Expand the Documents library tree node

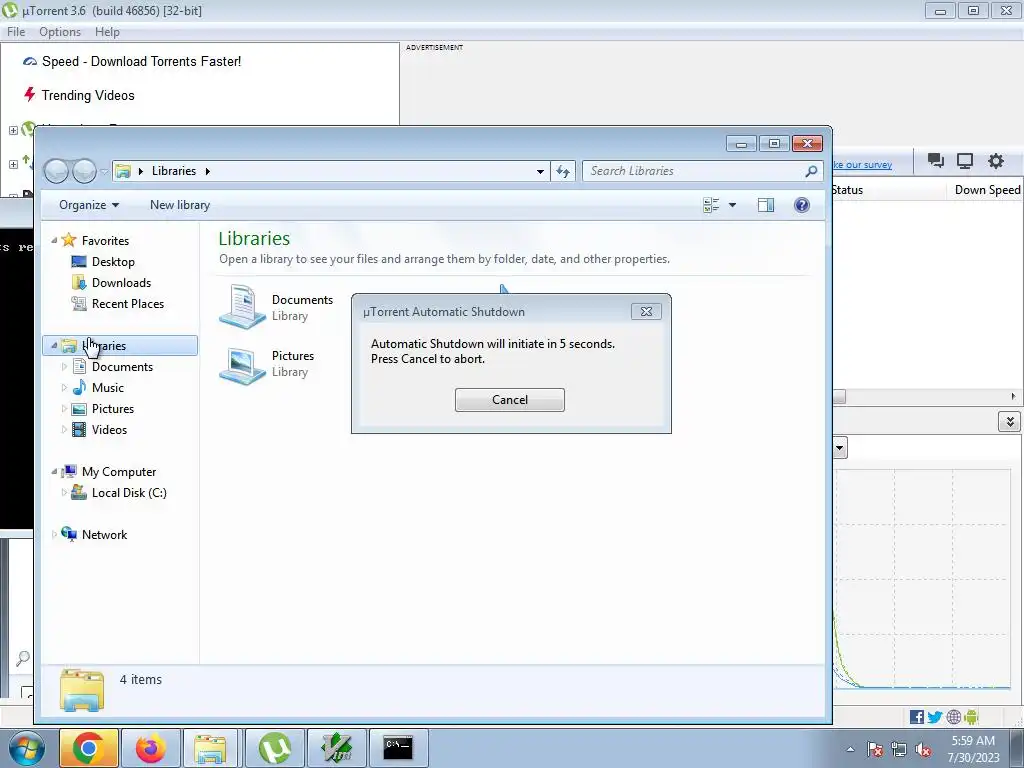pos(64,366)
